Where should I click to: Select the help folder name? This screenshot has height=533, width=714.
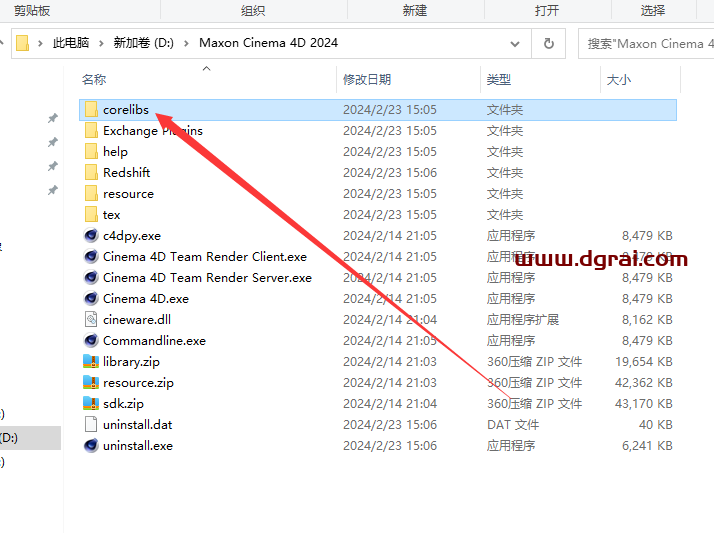[x=115, y=152]
